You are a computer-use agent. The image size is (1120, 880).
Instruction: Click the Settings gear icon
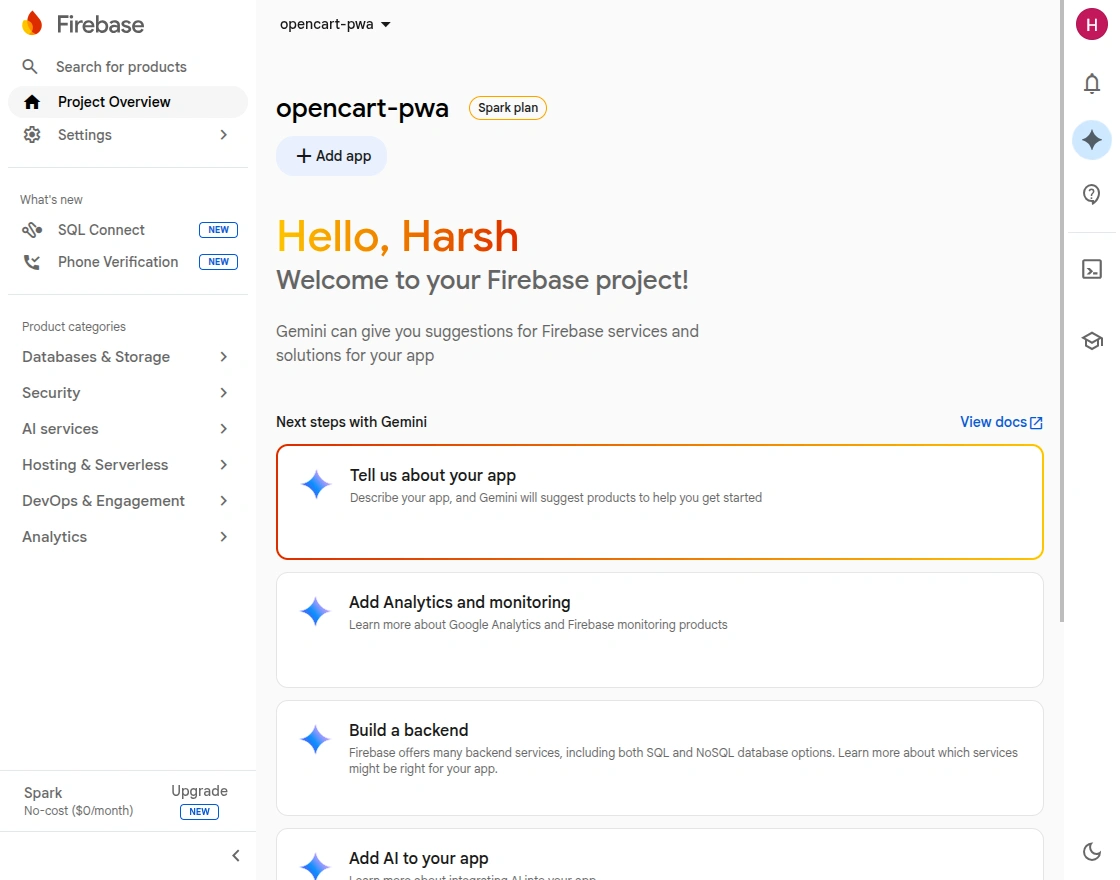[31, 134]
